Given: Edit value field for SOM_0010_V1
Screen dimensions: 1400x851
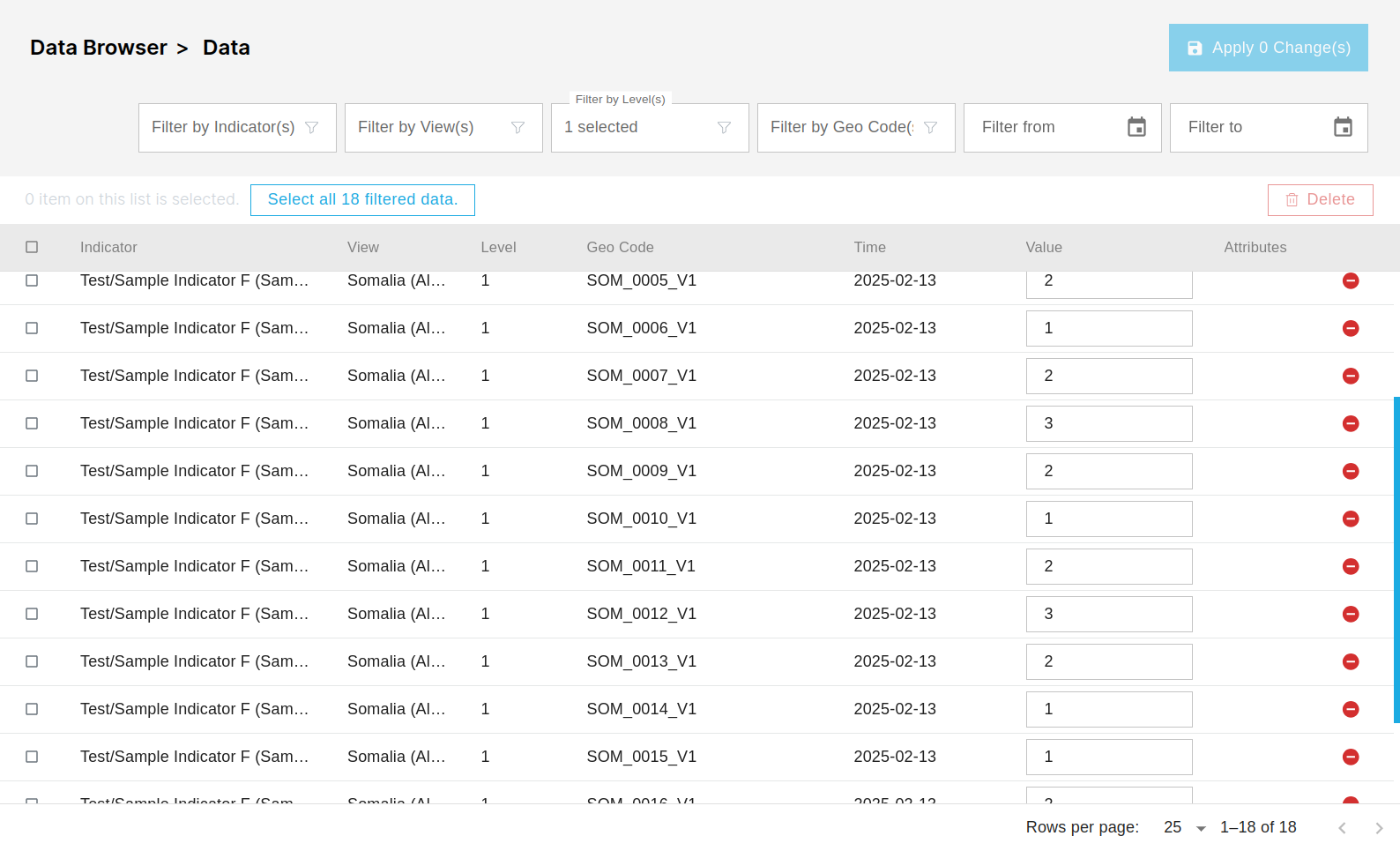Looking at the screenshot, I should 1109,519.
